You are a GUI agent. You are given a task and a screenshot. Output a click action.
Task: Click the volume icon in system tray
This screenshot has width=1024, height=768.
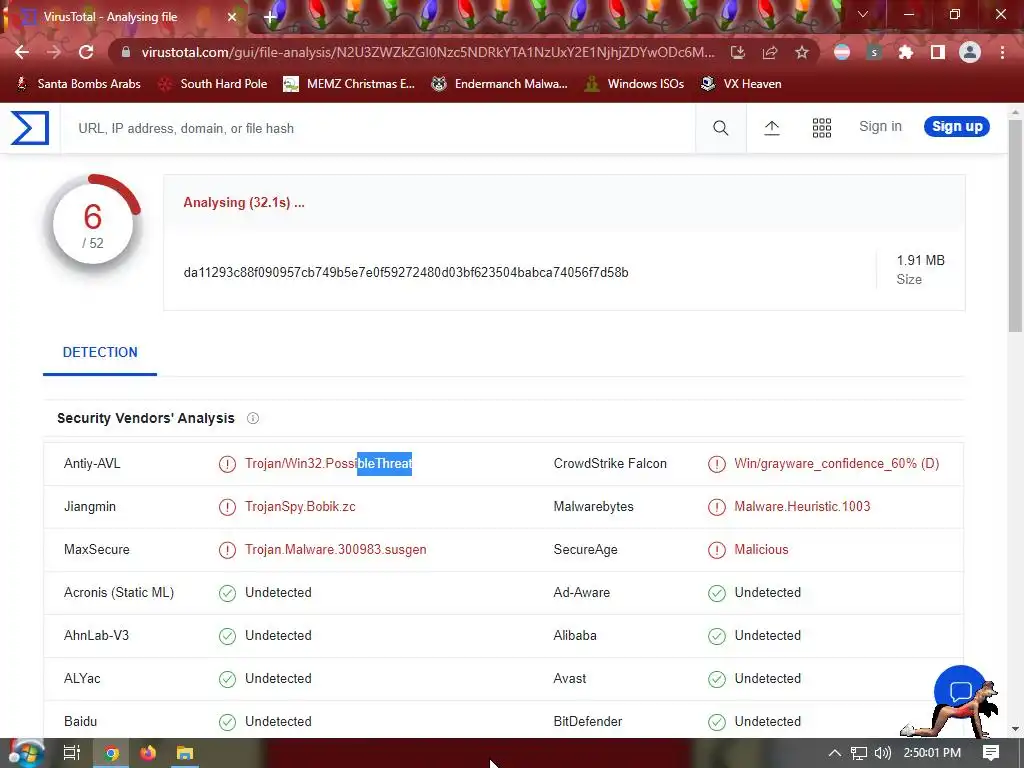(882, 753)
